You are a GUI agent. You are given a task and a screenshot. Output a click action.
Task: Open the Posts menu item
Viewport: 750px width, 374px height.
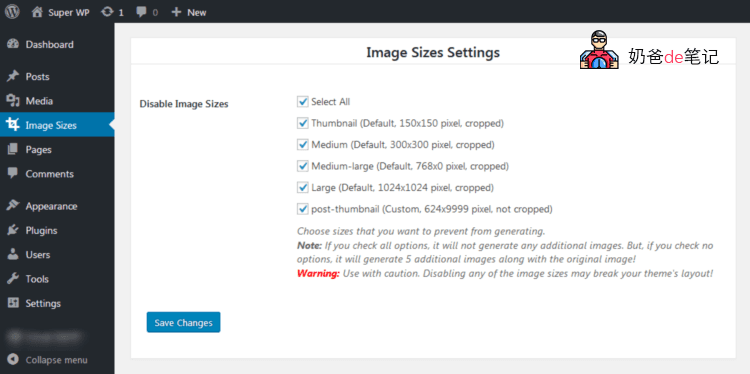(57, 77)
